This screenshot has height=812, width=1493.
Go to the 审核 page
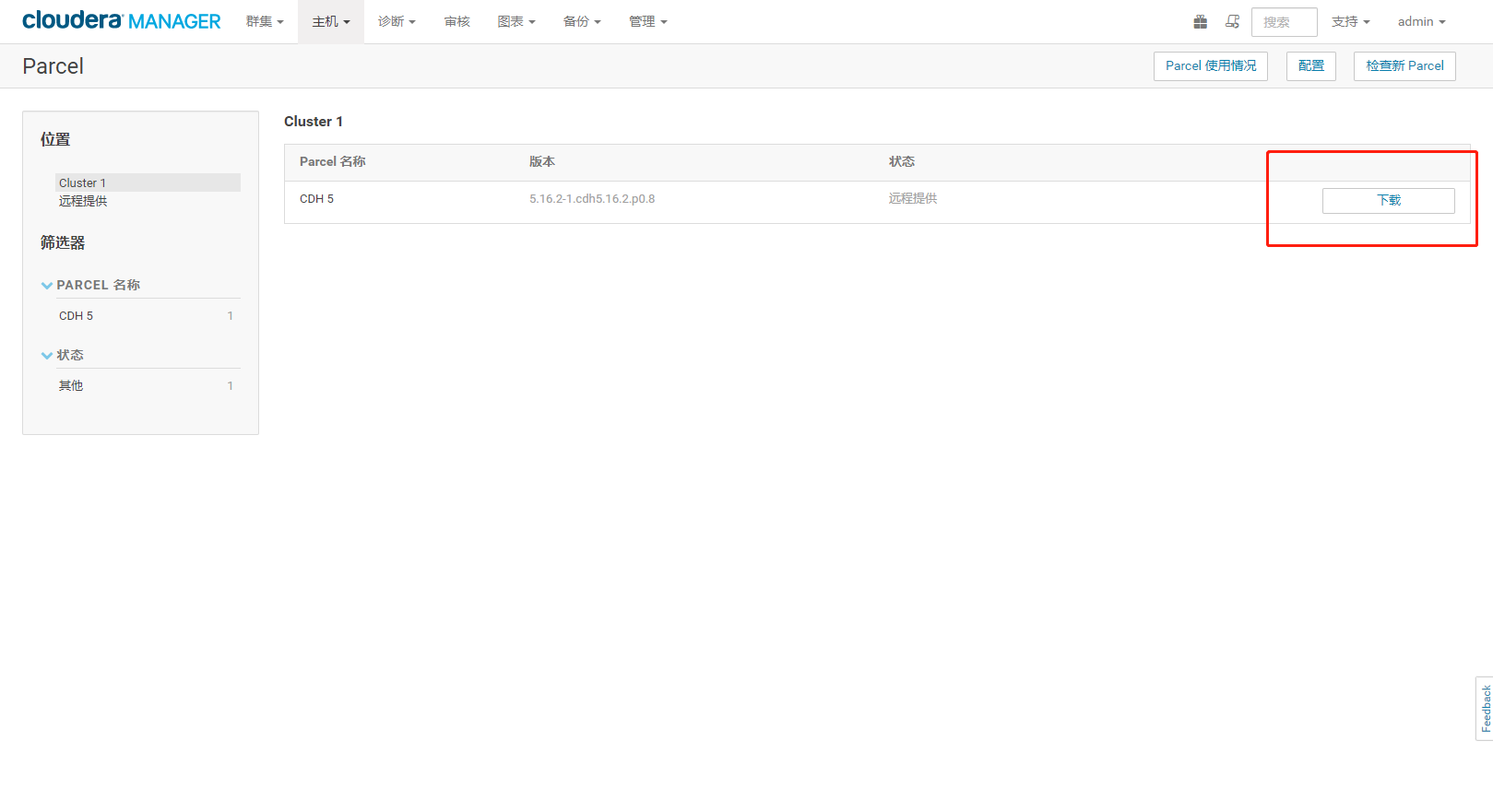click(456, 21)
